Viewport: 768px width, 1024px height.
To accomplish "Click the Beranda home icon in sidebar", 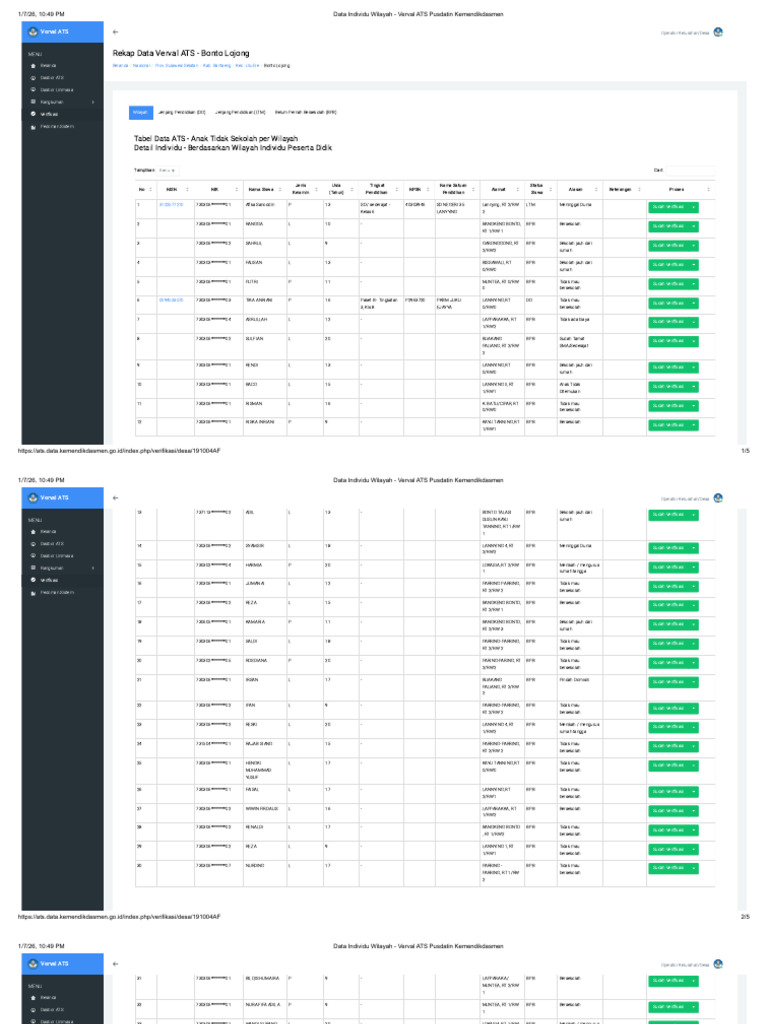I will click(x=33, y=66).
